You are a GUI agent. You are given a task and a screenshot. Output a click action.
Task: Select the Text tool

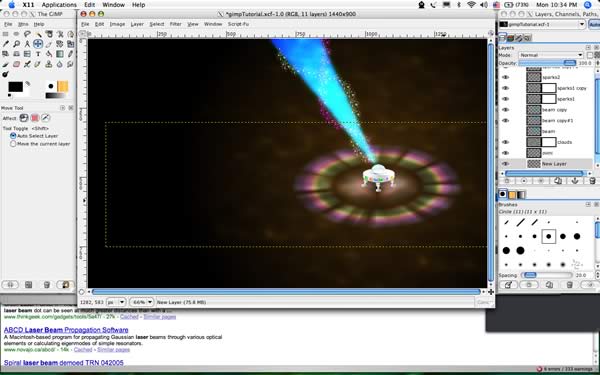click(38, 54)
